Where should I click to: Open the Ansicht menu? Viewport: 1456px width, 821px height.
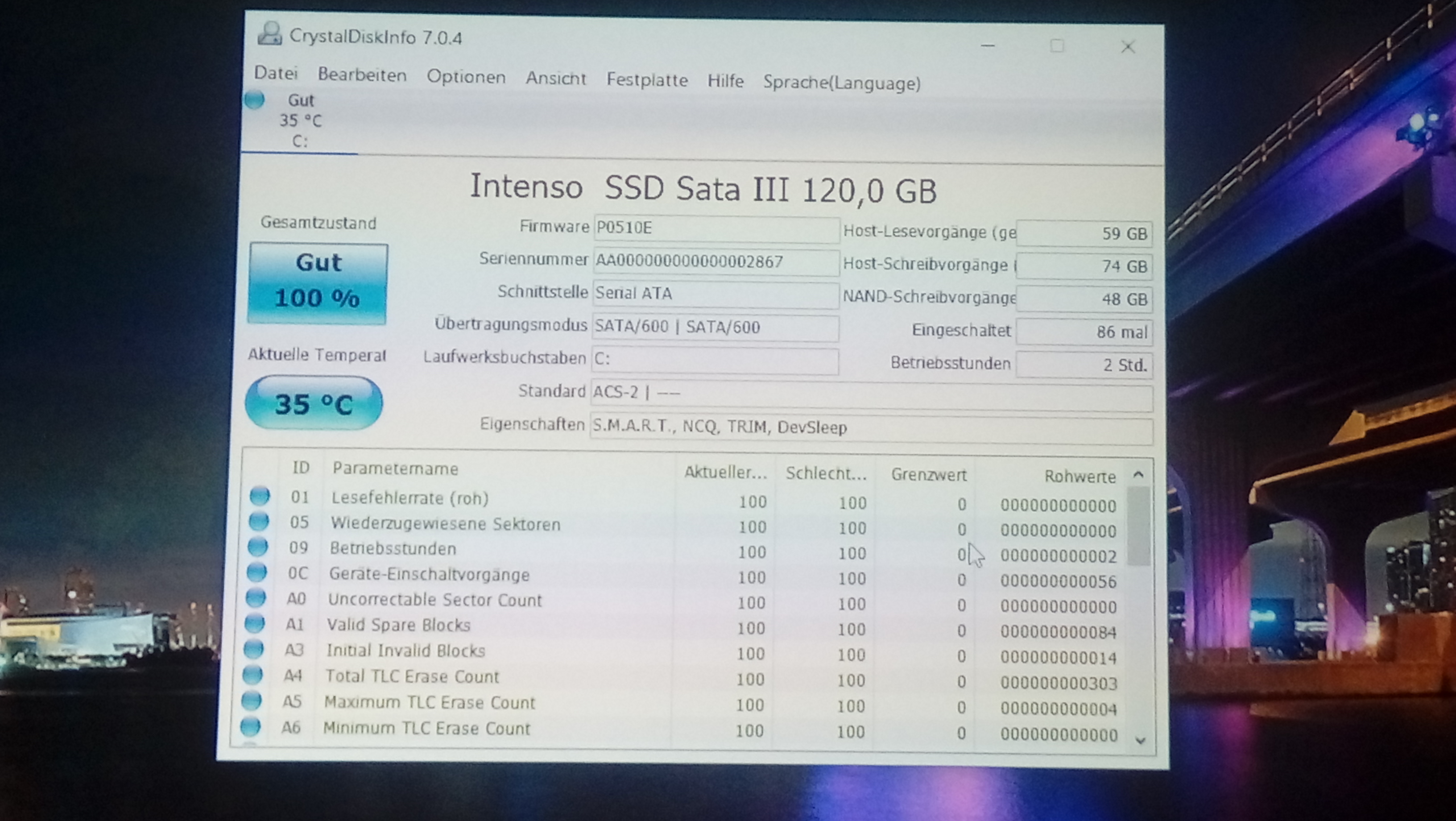pos(556,79)
